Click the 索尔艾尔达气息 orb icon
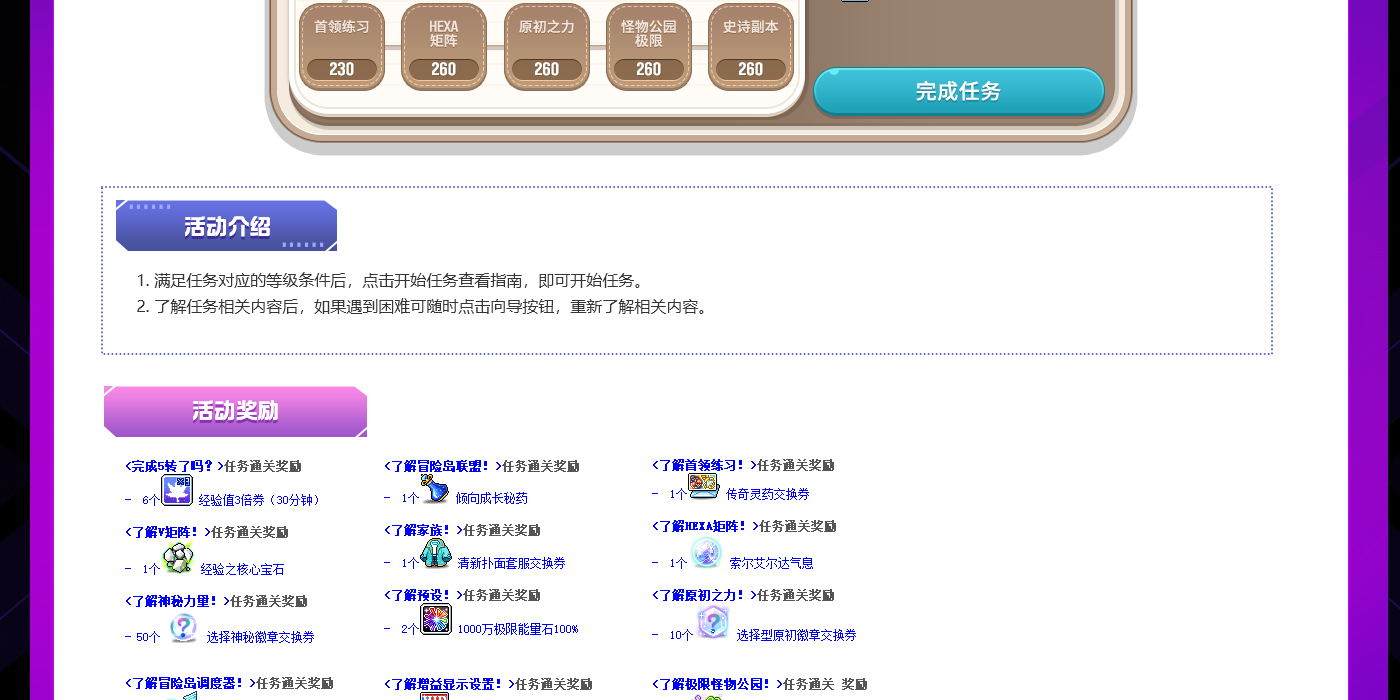Viewport: 1400px width, 700px height. (x=706, y=553)
